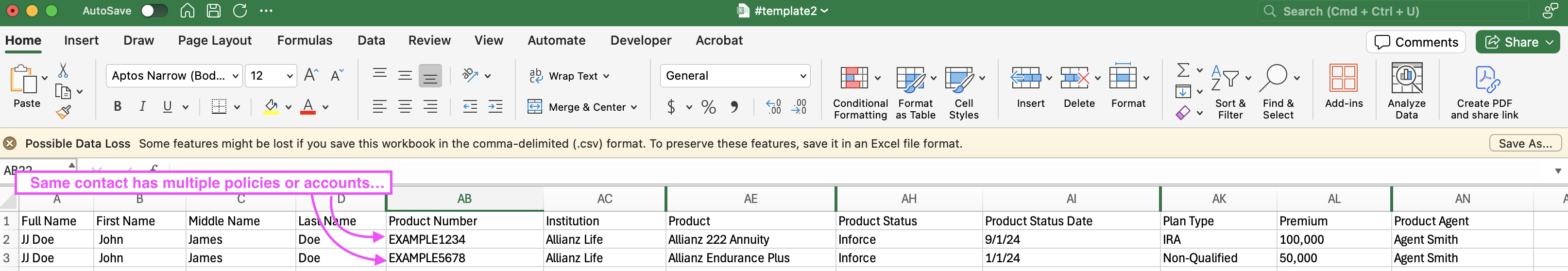Click the Cut scissors icon
The image size is (1568, 271).
point(63,70)
